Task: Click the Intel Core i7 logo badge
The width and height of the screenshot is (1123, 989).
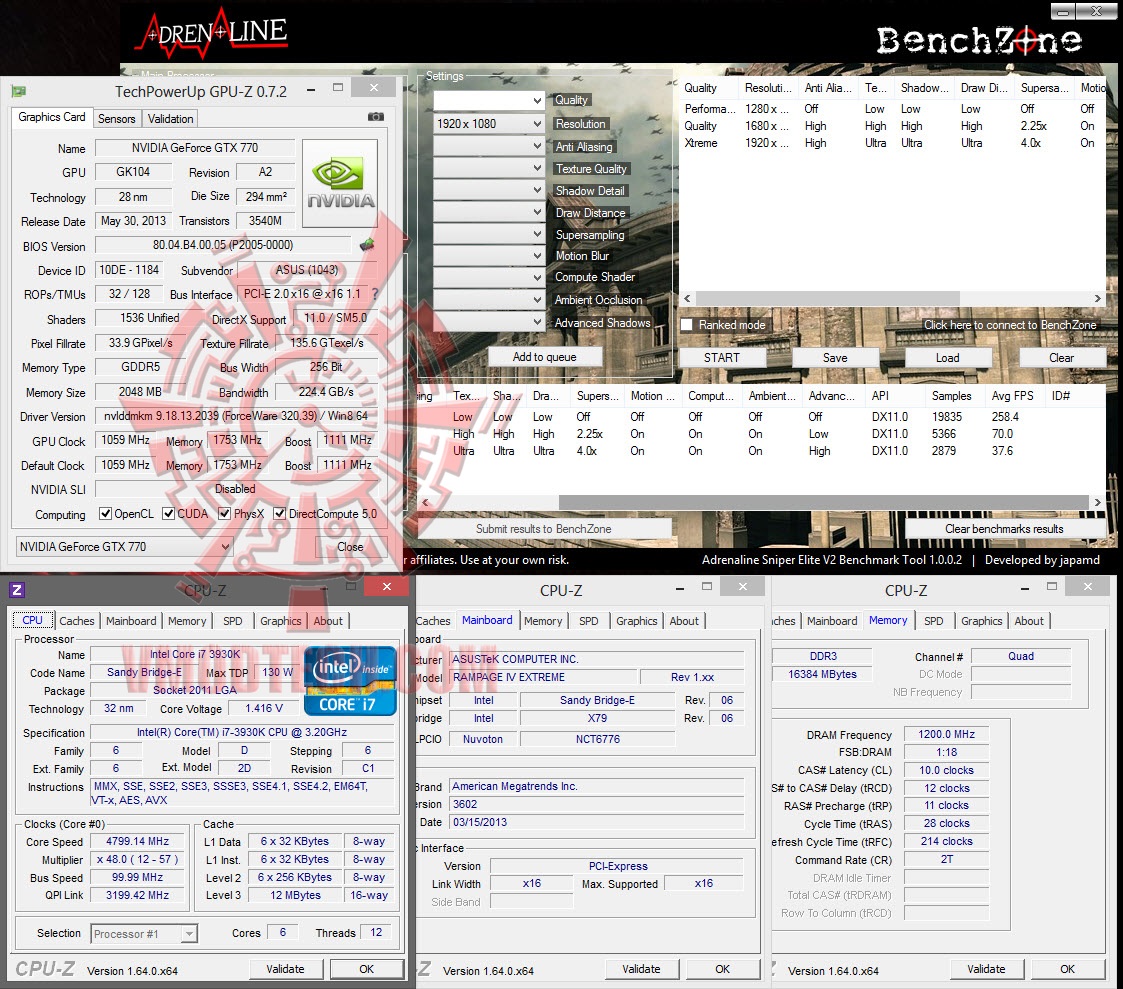Action: pos(350,681)
